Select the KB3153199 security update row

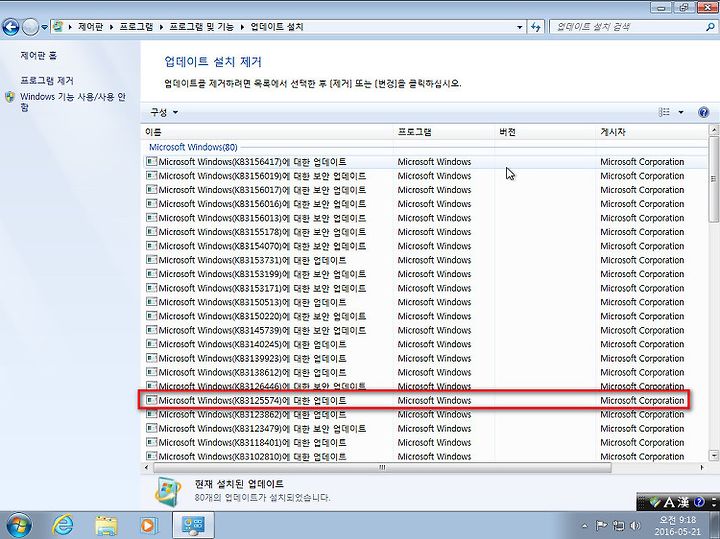coord(425,274)
